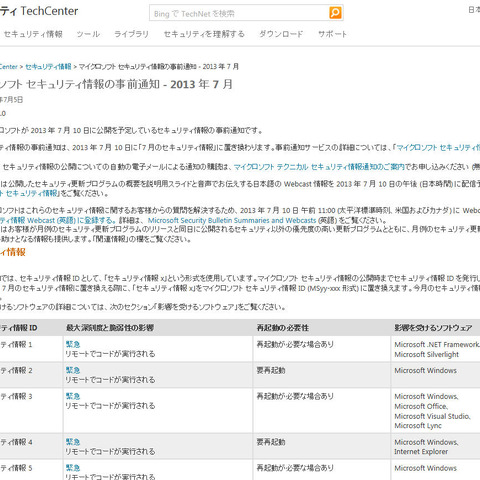Viewport: 480px width, 480px height.
Task: Open the ツール navigation menu
Action: point(88,34)
